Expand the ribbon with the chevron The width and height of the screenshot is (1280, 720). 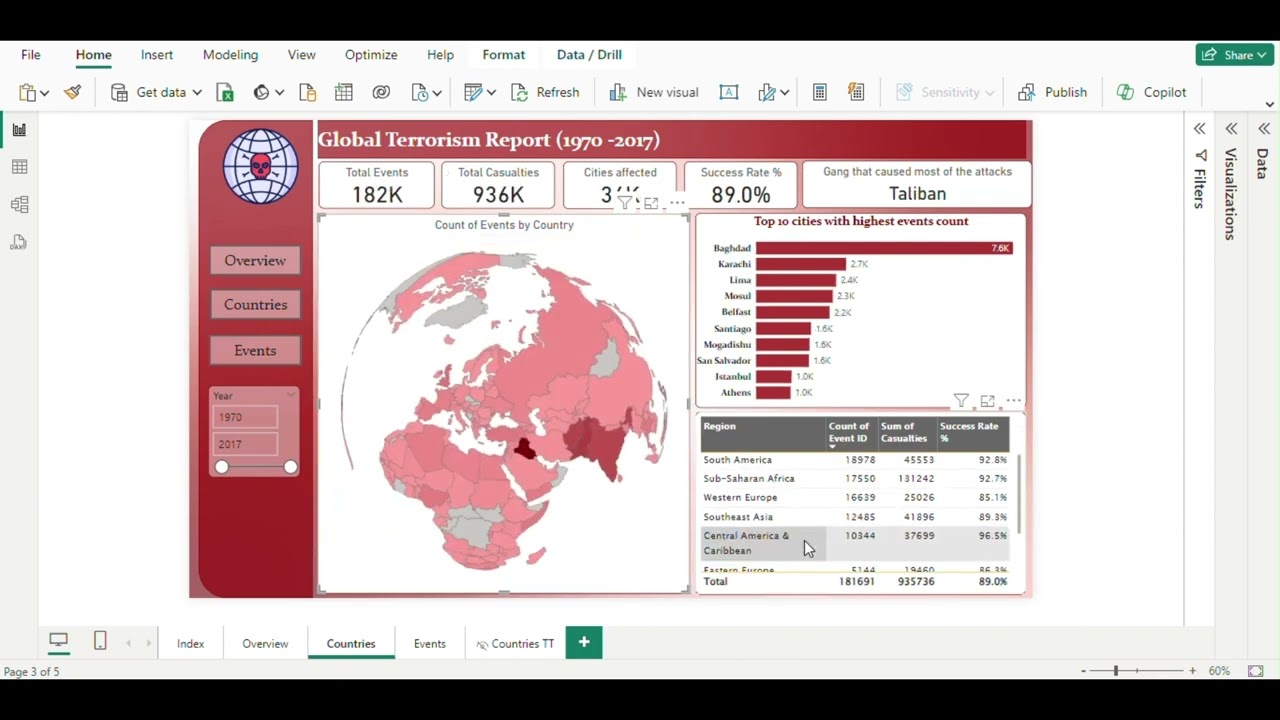pos(1270,104)
